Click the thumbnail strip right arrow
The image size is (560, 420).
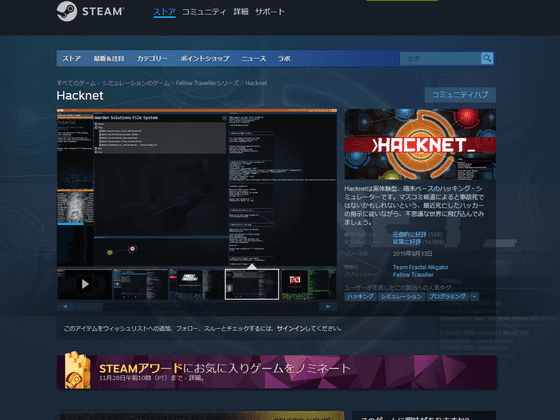coord(328,306)
